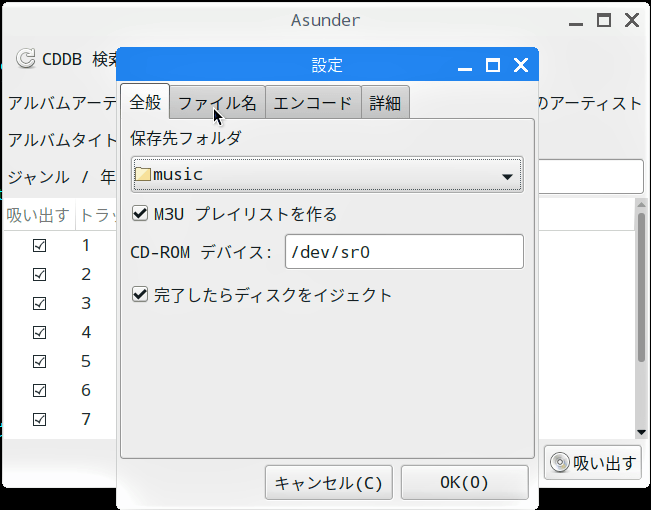651x510 pixels.
Task: Click the 保存先フォルダ label
Action: point(186,138)
